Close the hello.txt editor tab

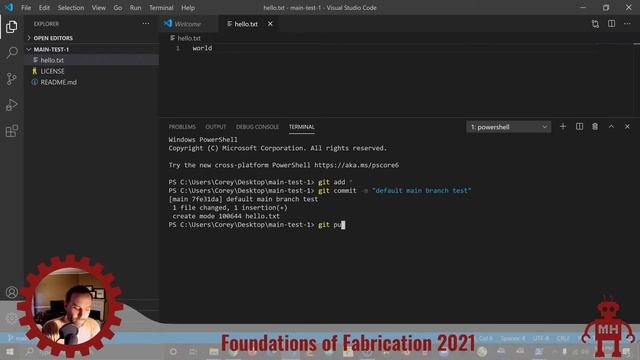(270, 24)
